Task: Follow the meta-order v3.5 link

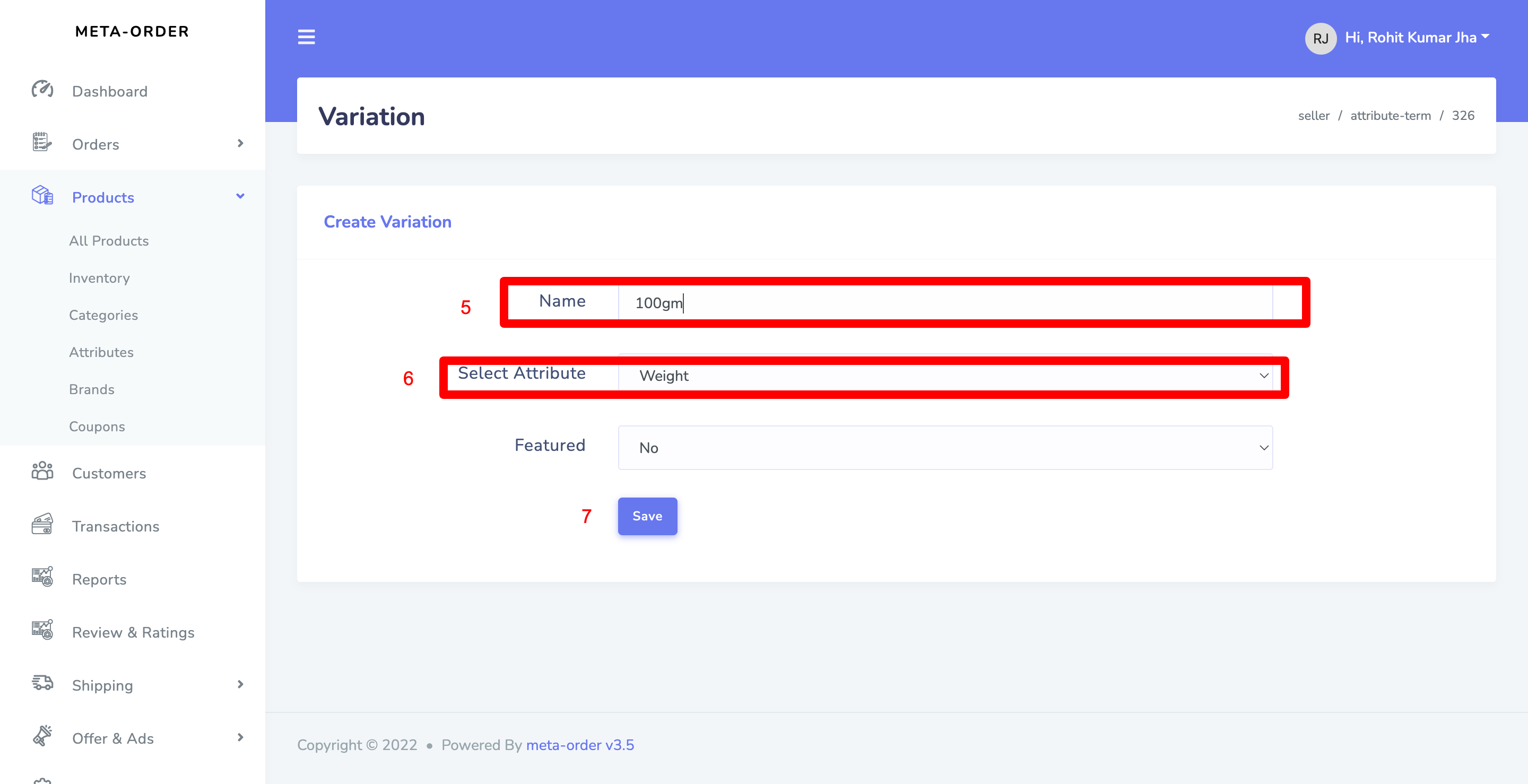Action: pyautogui.click(x=579, y=745)
